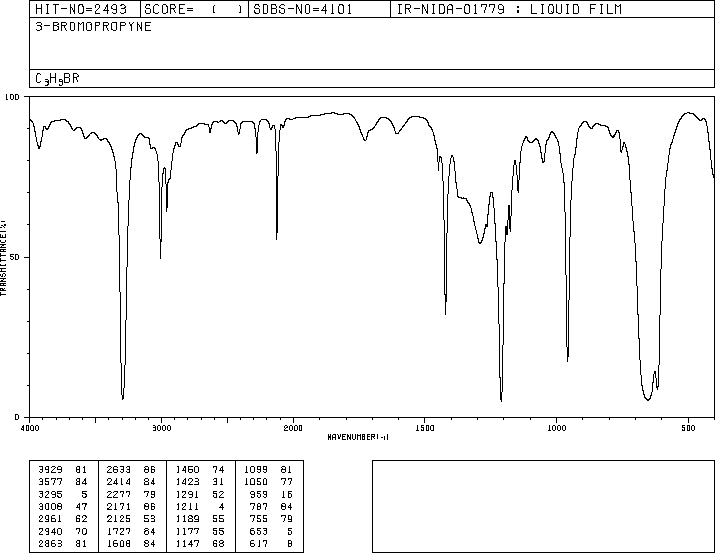Click the peak table entry 2961
Screen dimensions: 715x553
tap(50, 519)
